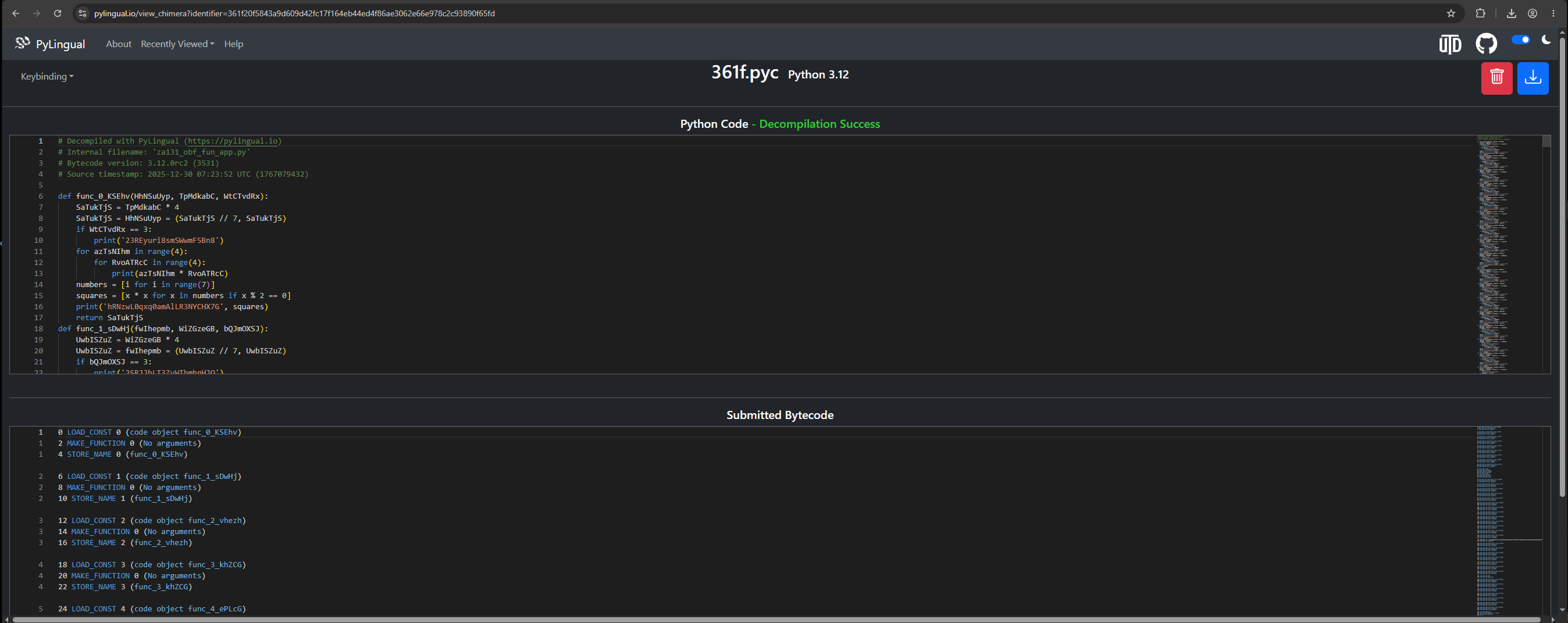
Task: Expand the Recently Viewed dropdown
Action: click(x=177, y=44)
